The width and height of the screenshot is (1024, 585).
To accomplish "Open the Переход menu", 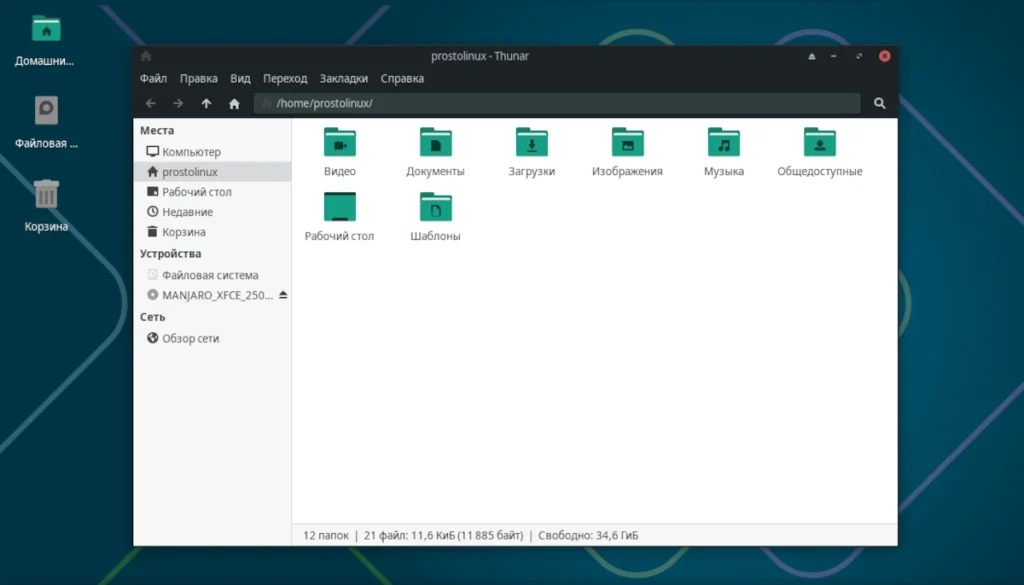I will [x=285, y=78].
